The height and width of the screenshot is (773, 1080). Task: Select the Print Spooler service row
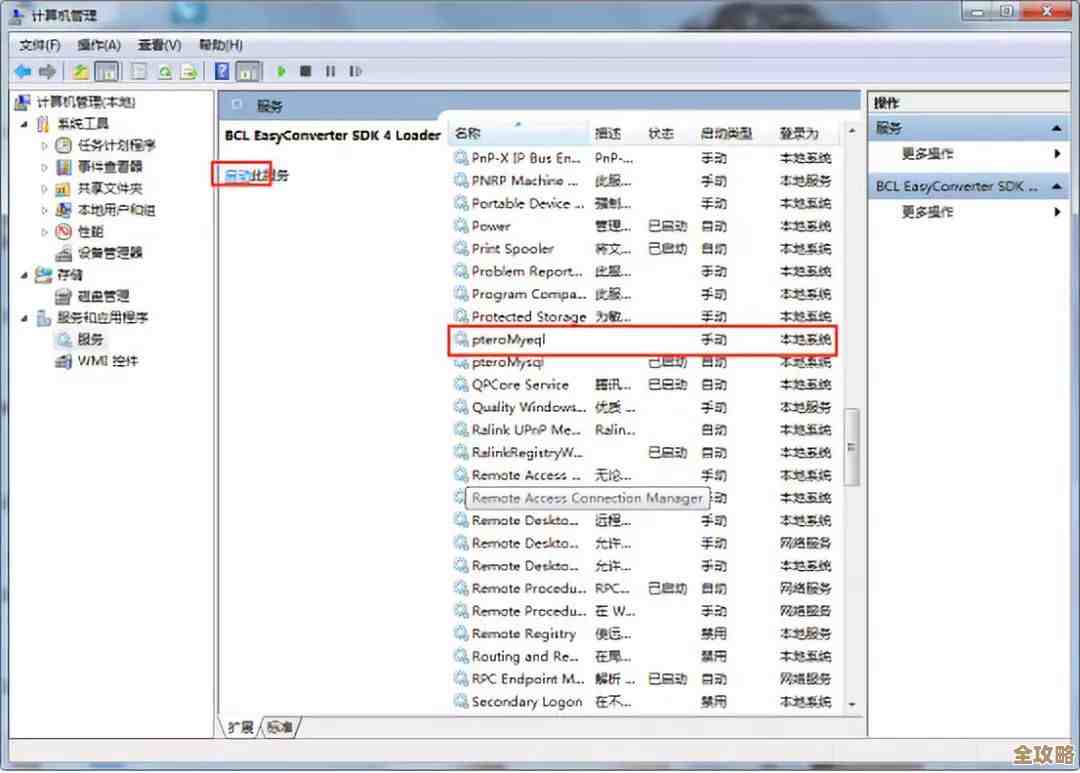click(x=512, y=249)
